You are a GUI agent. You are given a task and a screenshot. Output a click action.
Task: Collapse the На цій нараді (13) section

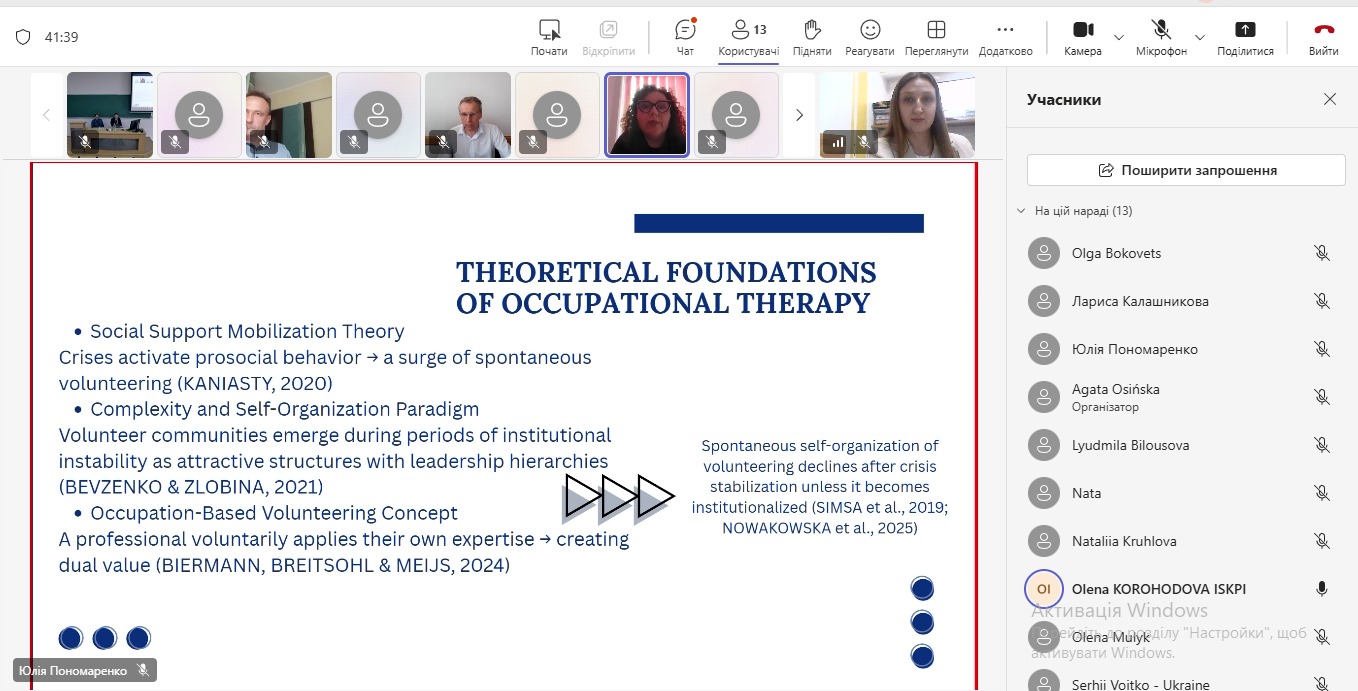[x=1021, y=211]
